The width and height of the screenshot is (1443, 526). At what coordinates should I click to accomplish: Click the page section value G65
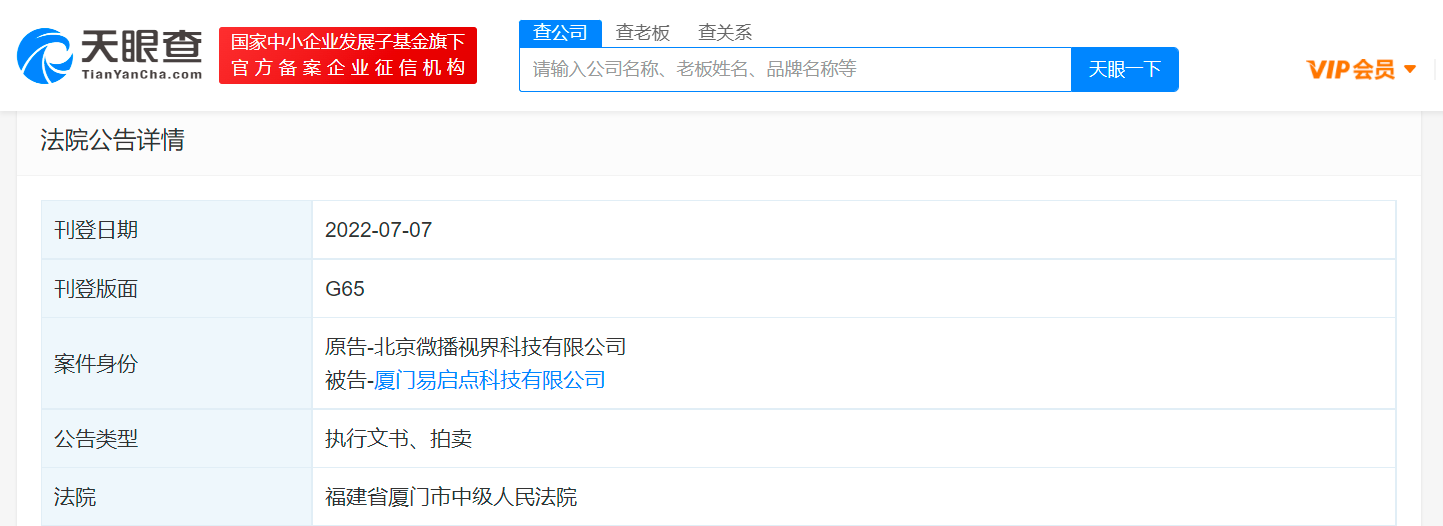click(345, 290)
